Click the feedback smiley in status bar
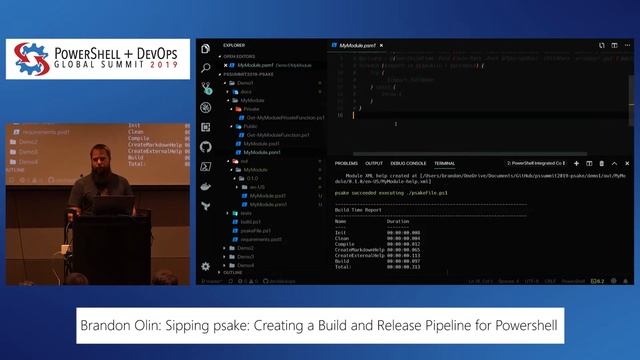The height and width of the screenshot is (360, 640). [613, 281]
